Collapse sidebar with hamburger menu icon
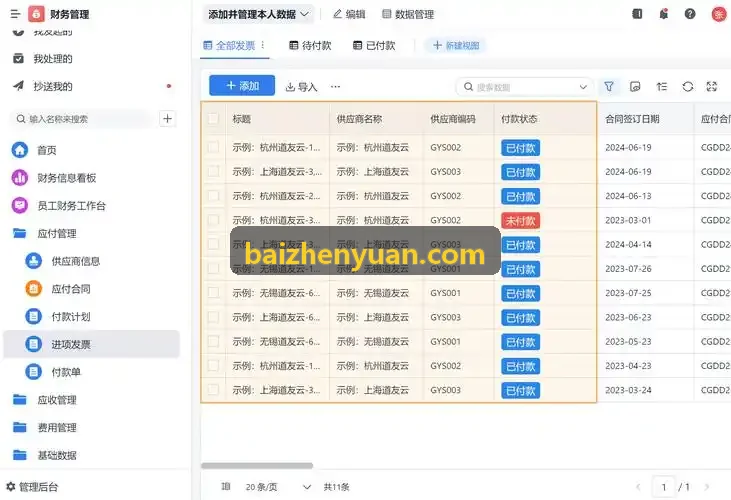731x500 pixels. point(15,14)
